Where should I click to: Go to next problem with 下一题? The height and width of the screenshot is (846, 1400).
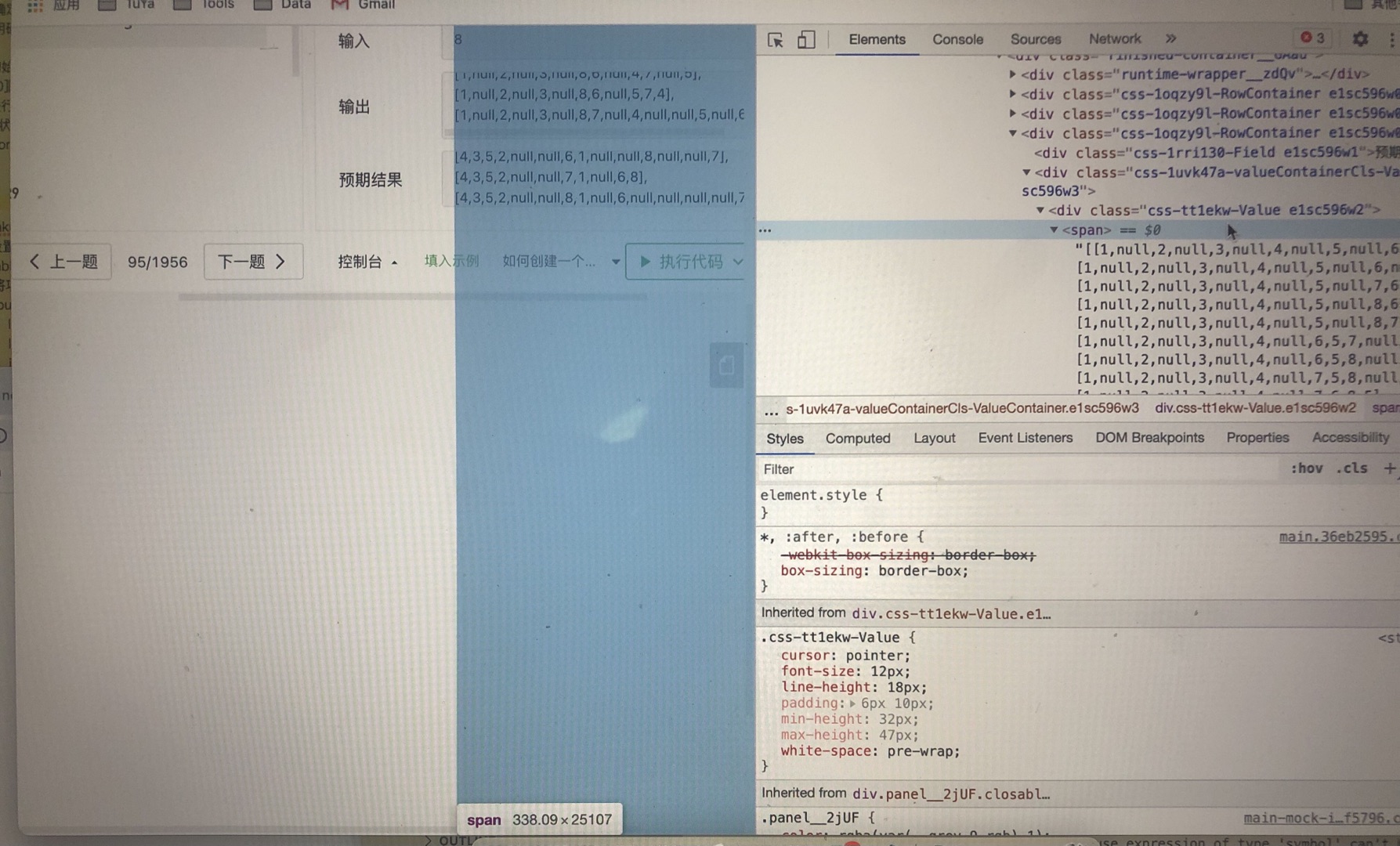252,262
